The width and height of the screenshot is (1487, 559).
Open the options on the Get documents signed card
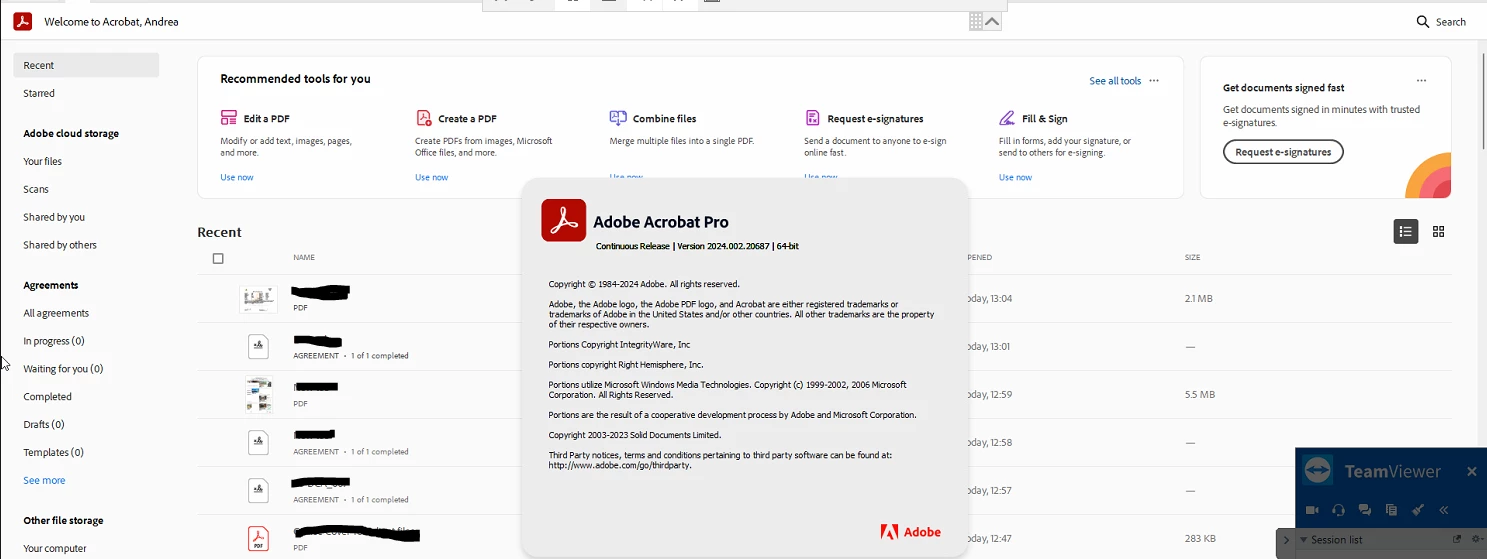(x=1421, y=81)
